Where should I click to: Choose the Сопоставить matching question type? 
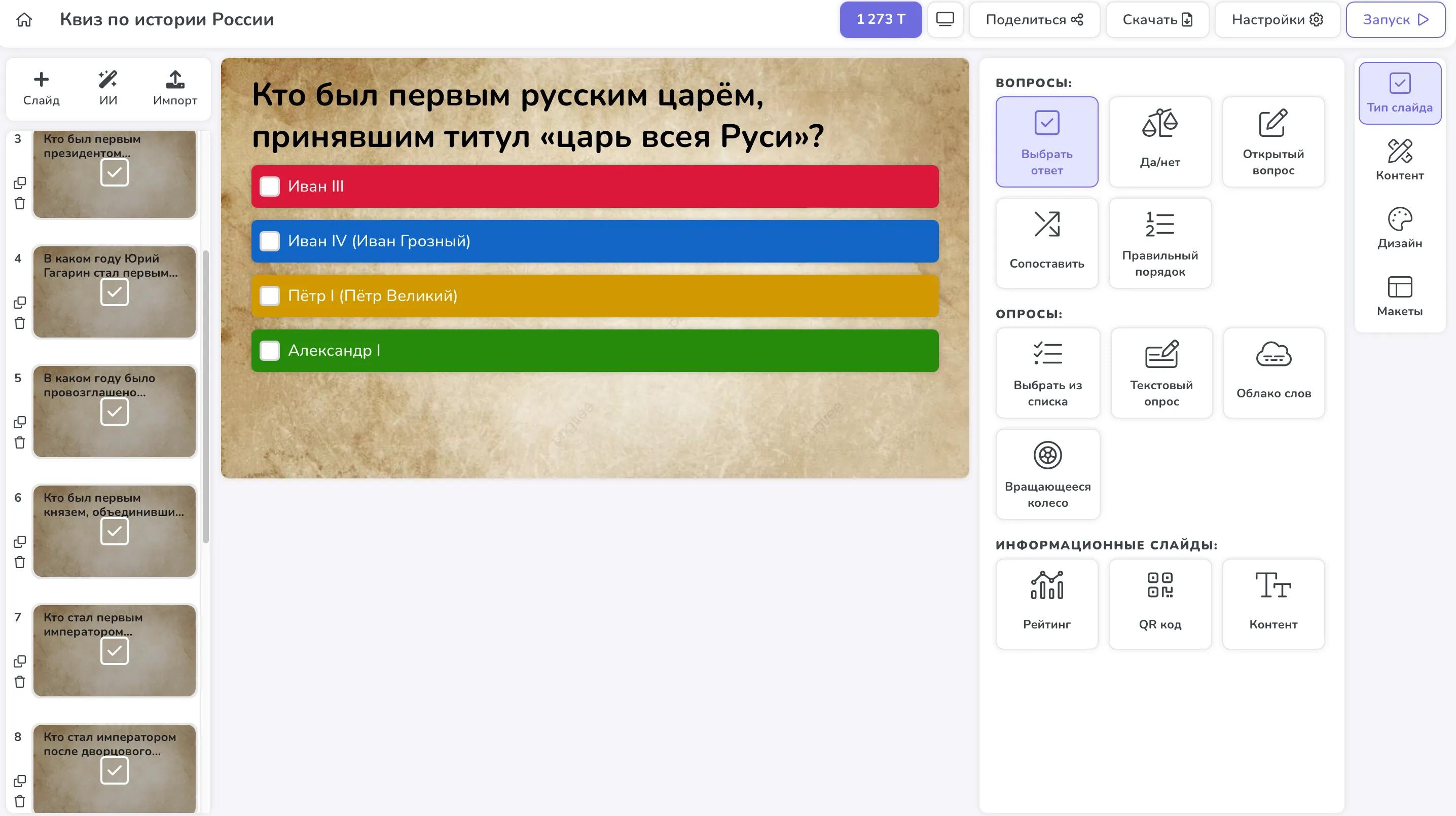(1046, 243)
